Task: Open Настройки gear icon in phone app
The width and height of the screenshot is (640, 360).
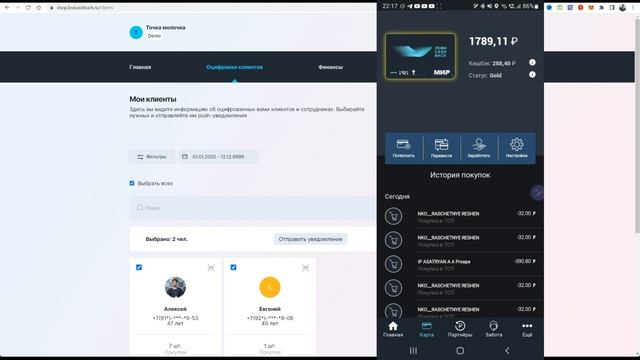Action: (516, 148)
